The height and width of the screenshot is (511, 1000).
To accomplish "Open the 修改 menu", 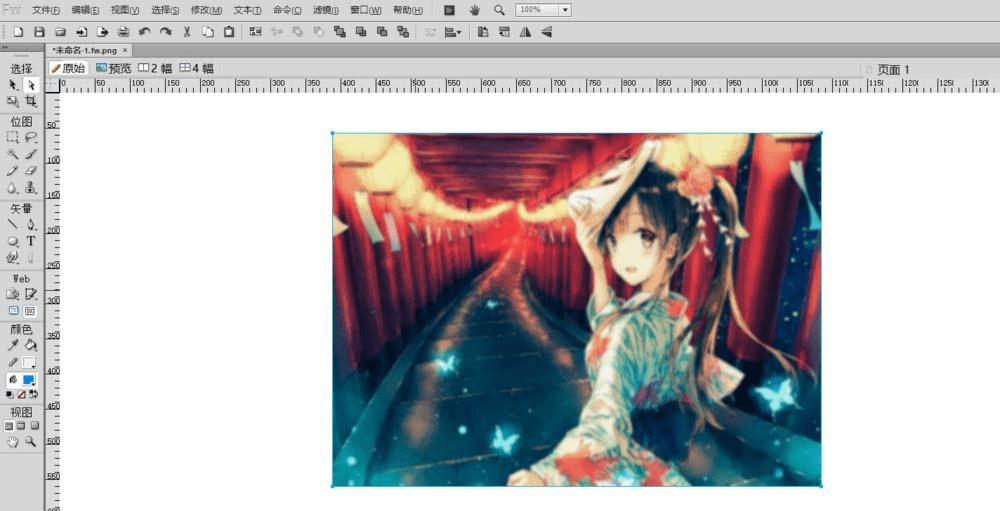I will [207, 10].
